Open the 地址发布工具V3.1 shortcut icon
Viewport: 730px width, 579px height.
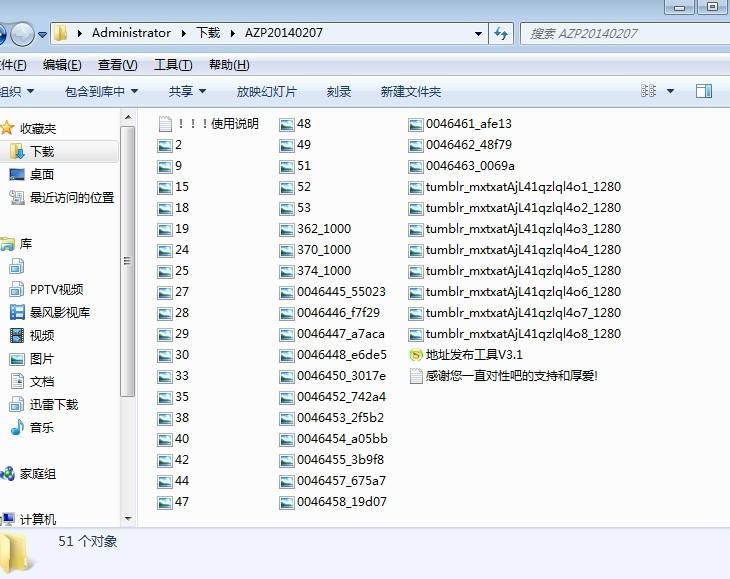[x=417, y=355]
